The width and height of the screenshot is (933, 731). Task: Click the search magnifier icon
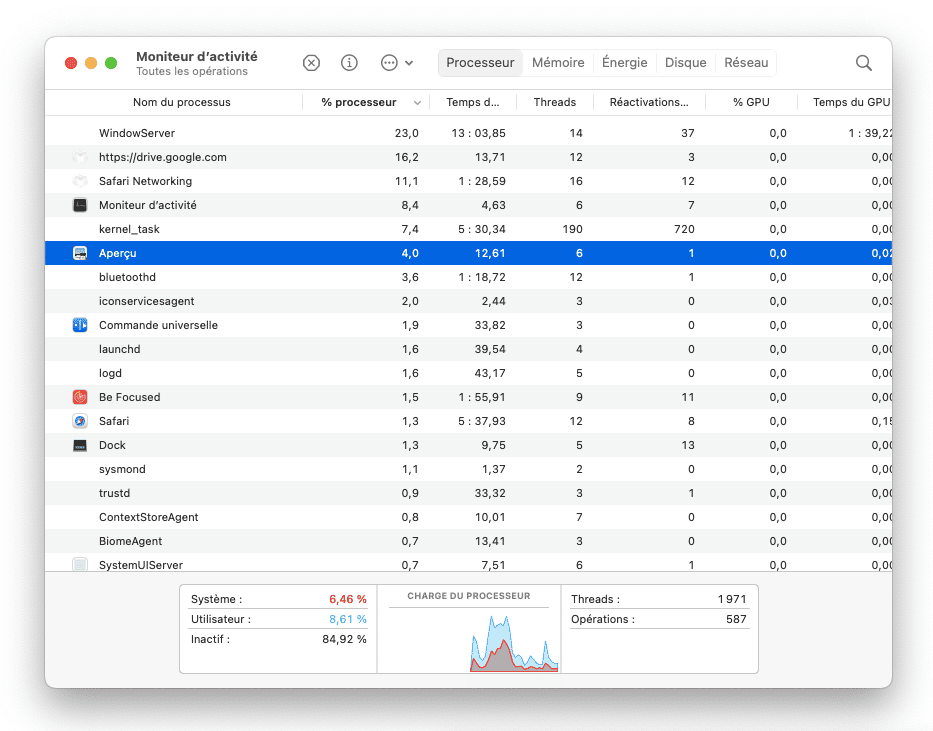pos(864,63)
